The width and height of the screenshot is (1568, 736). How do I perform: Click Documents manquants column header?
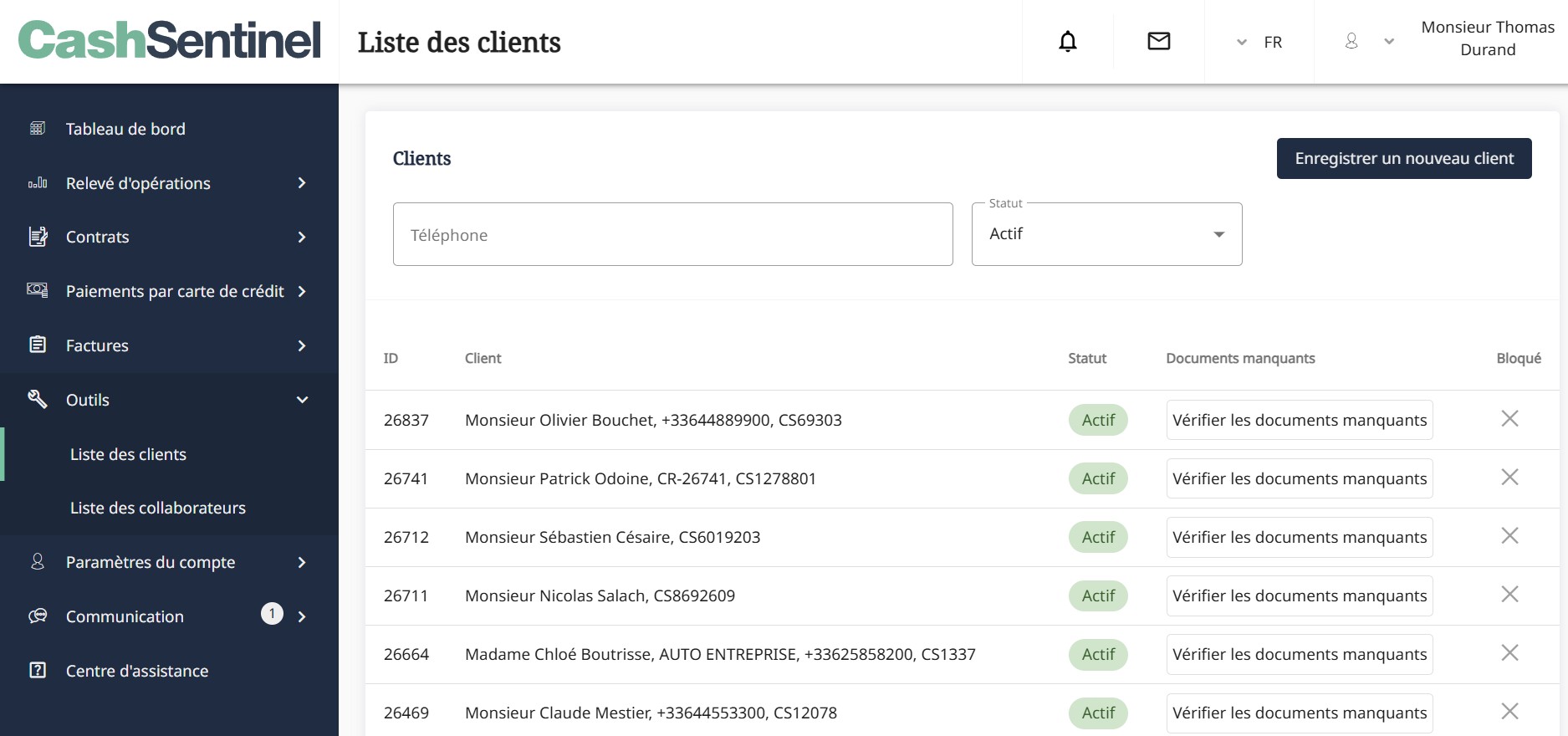[x=1240, y=358]
